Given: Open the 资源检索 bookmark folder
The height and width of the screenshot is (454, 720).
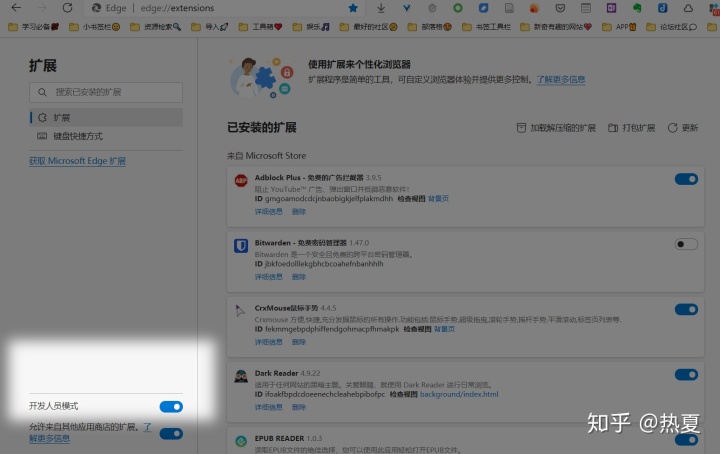Looking at the screenshot, I should click(x=156, y=27).
